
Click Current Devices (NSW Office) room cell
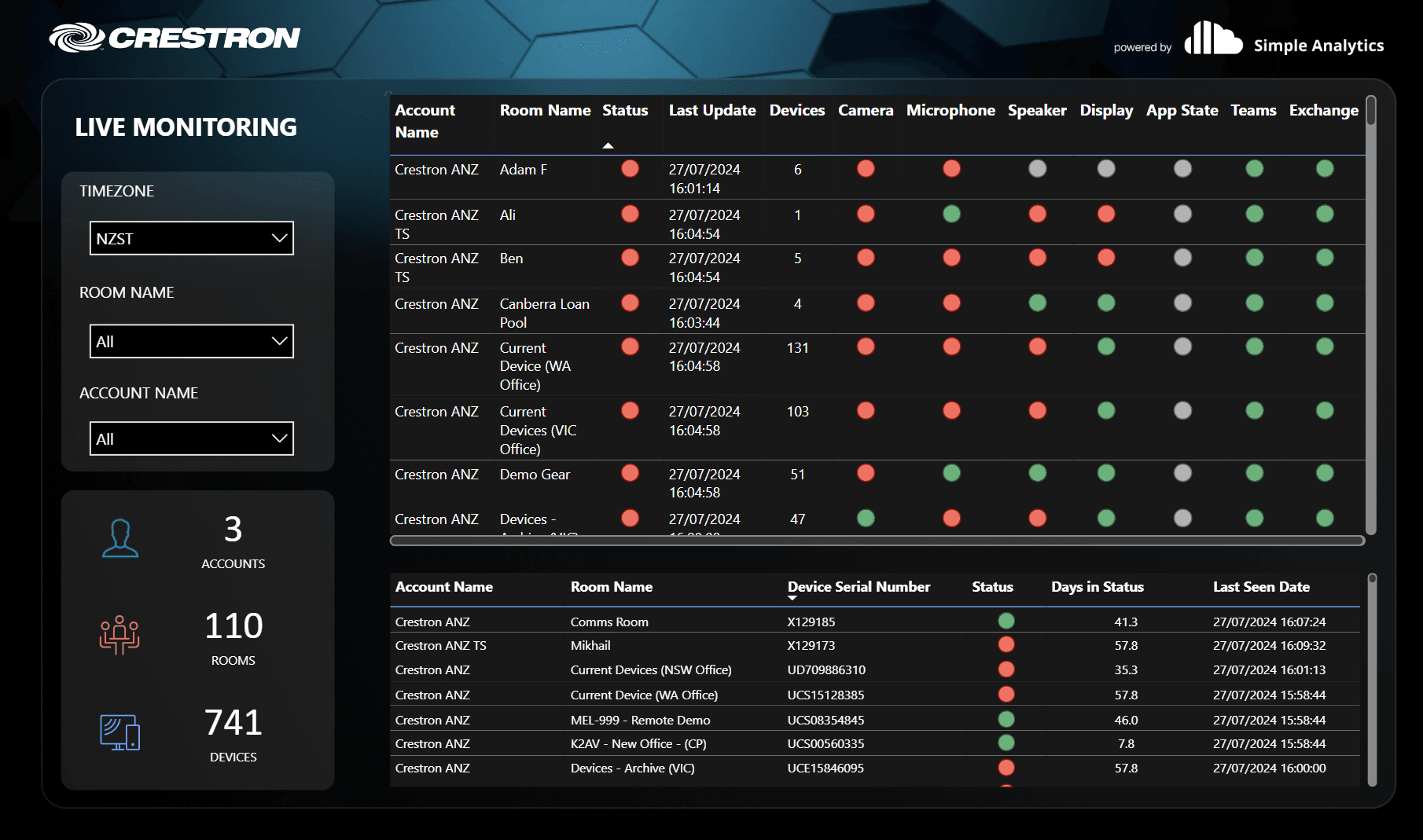pyautogui.click(x=651, y=669)
